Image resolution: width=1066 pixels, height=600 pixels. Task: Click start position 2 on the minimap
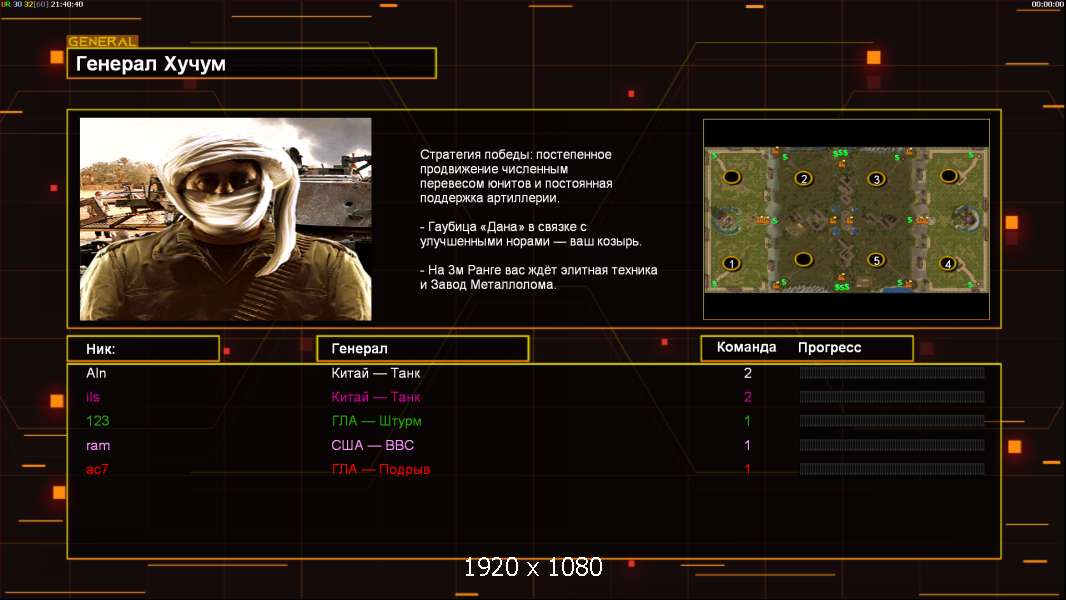804,178
